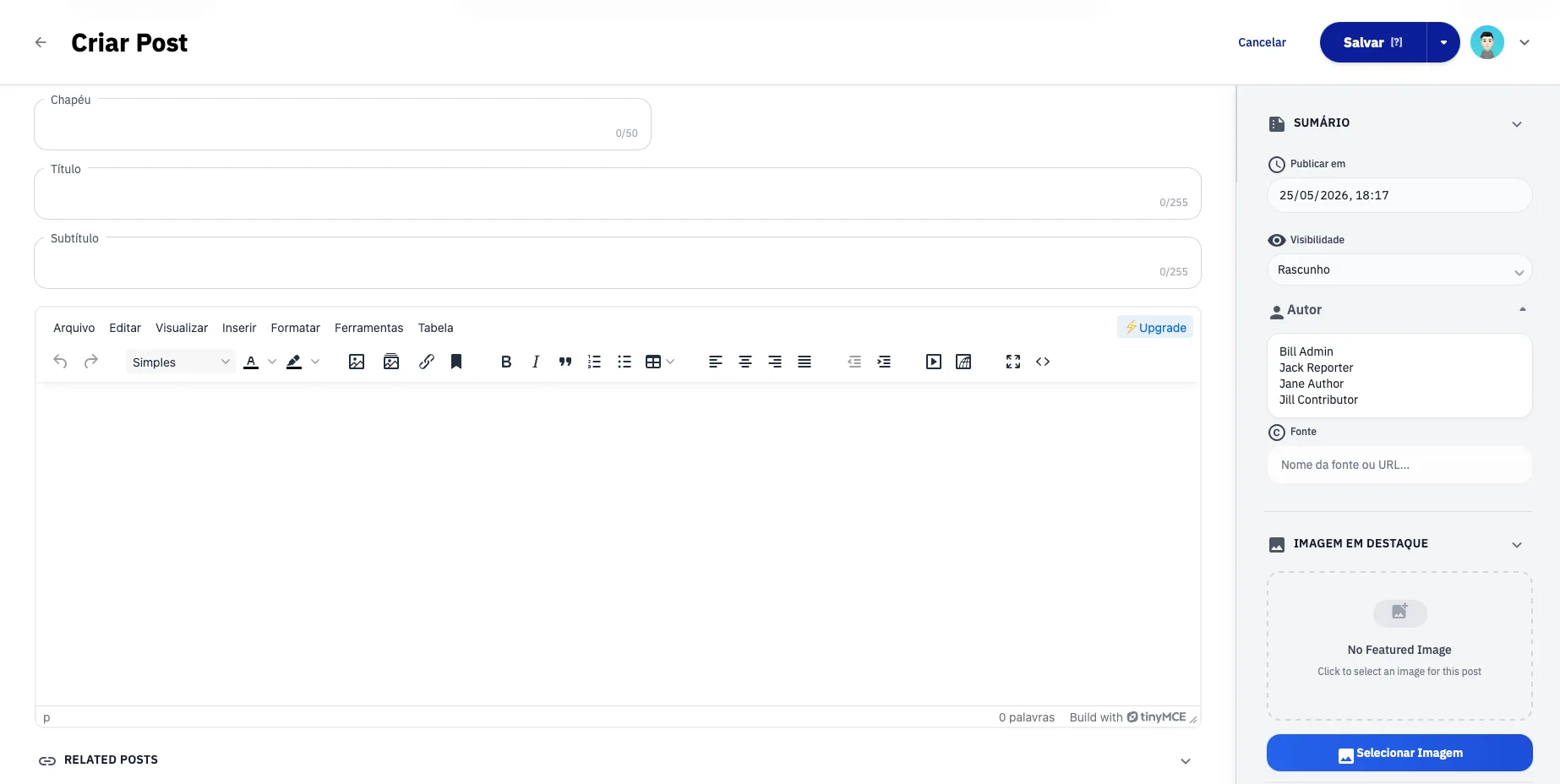The height and width of the screenshot is (784, 1560).
Task: Insert media with the play icon
Action: 934,362
